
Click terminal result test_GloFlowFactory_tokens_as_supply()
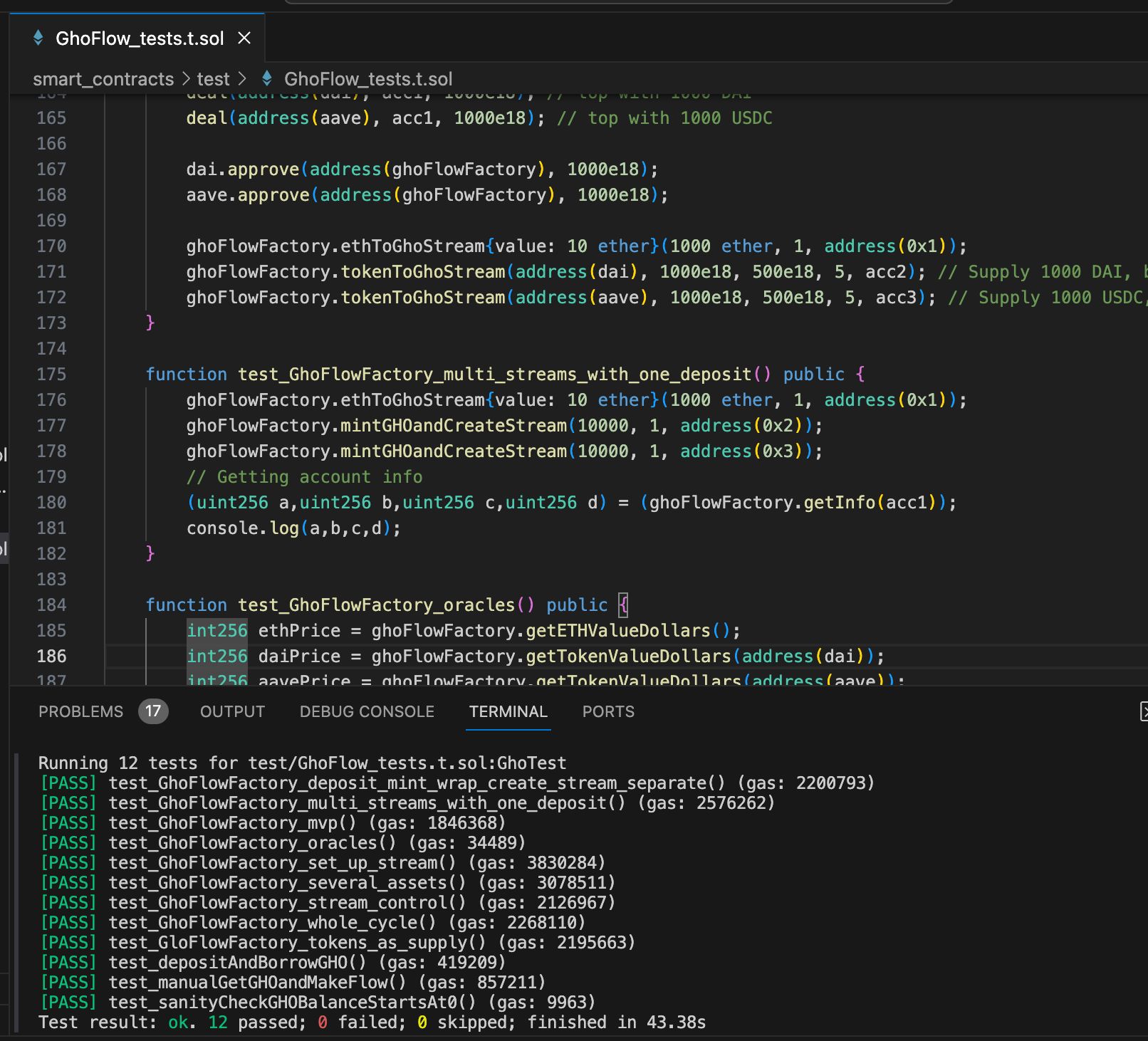pos(337,943)
